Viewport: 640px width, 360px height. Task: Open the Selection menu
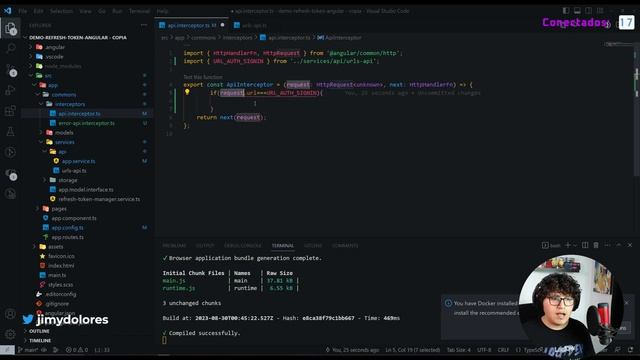(61, 11)
